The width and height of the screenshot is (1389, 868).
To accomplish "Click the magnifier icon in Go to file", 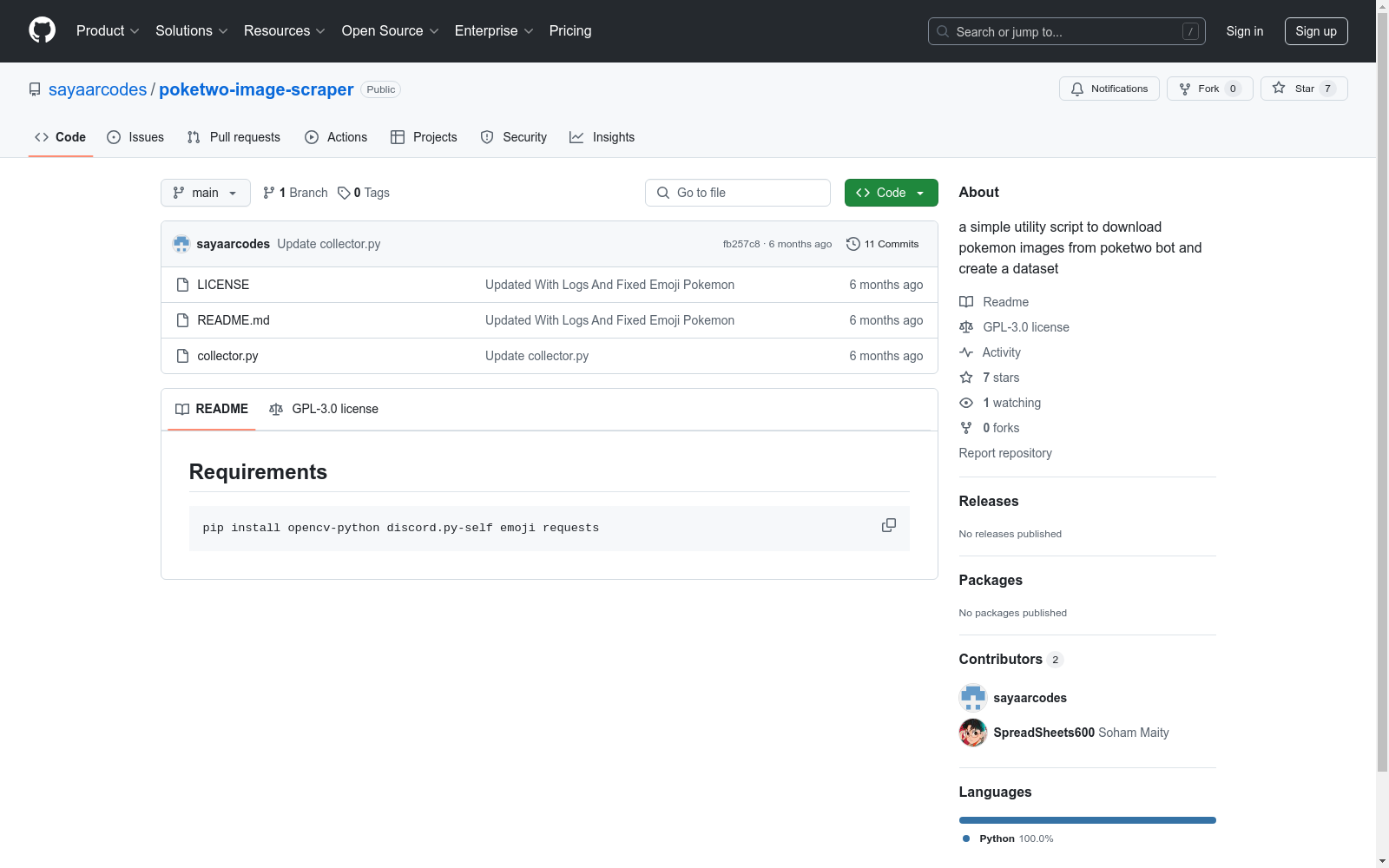I will tap(663, 193).
